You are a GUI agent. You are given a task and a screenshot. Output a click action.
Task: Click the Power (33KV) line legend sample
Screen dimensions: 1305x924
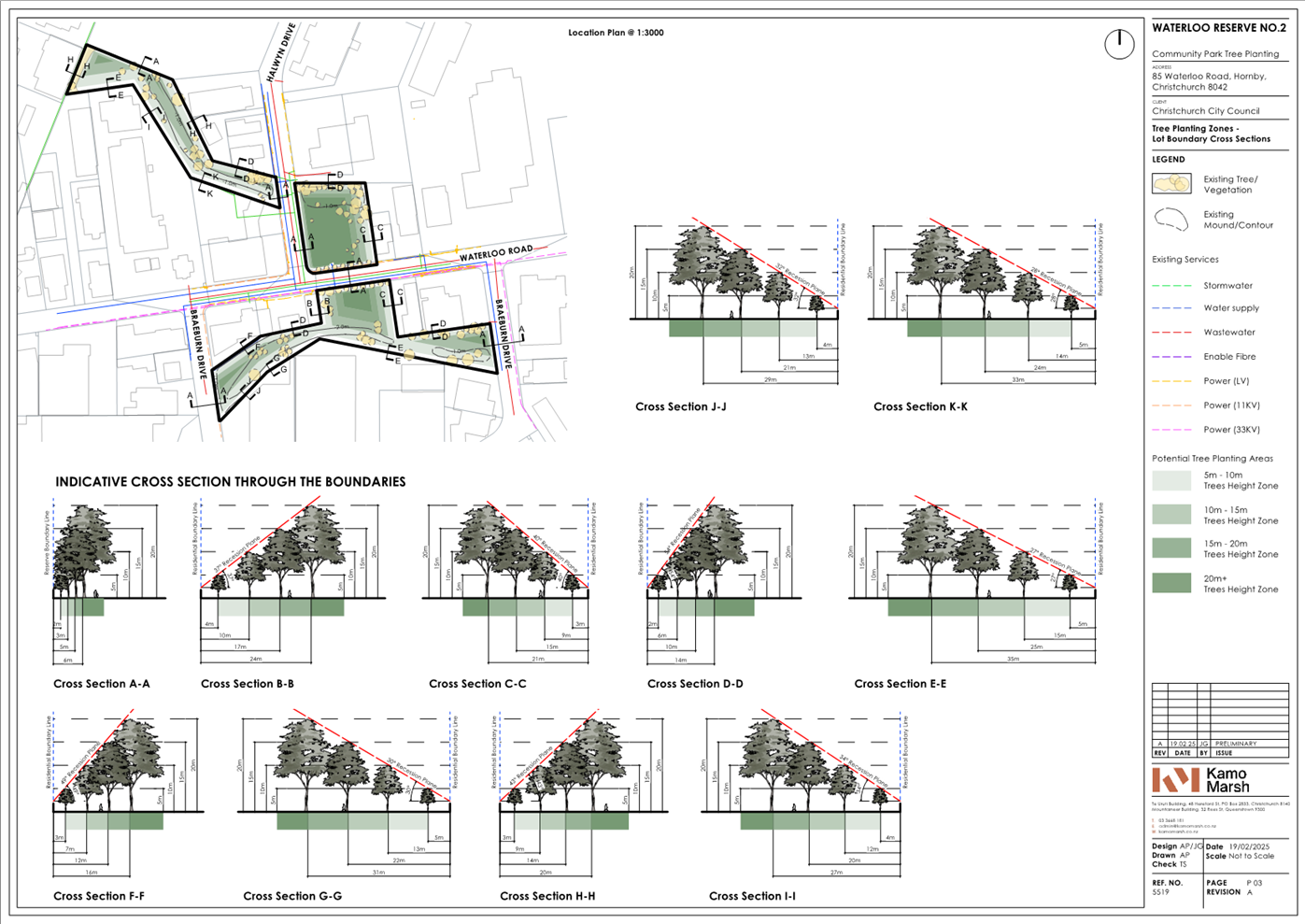pos(1171,430)
